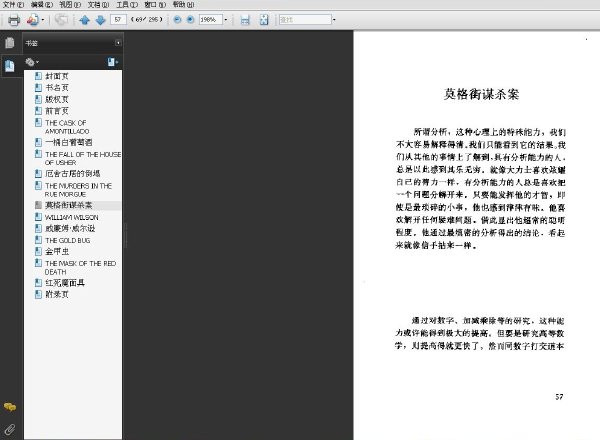Screen dimensions: 600x440
Task: Click the Print icon in toolbar
Action: pyautogui.click(x=14, y=20)
